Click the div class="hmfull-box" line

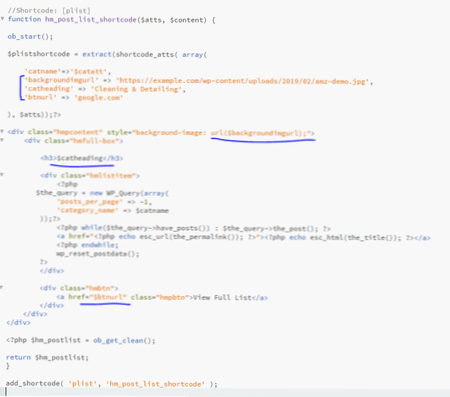[74, 141]
